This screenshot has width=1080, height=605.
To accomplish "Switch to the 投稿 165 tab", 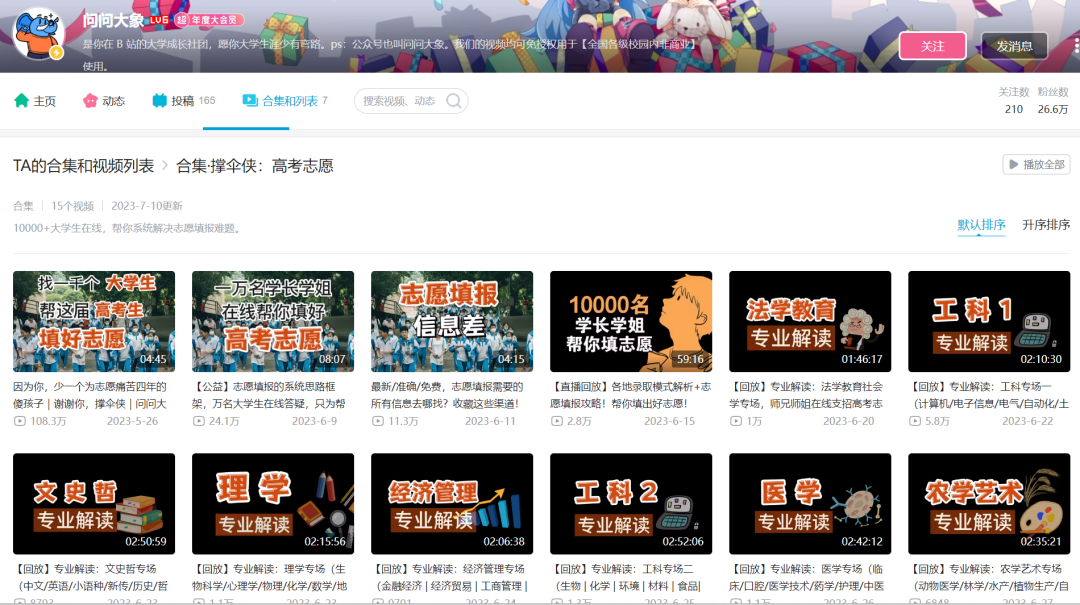I will (x=183, y=101).
